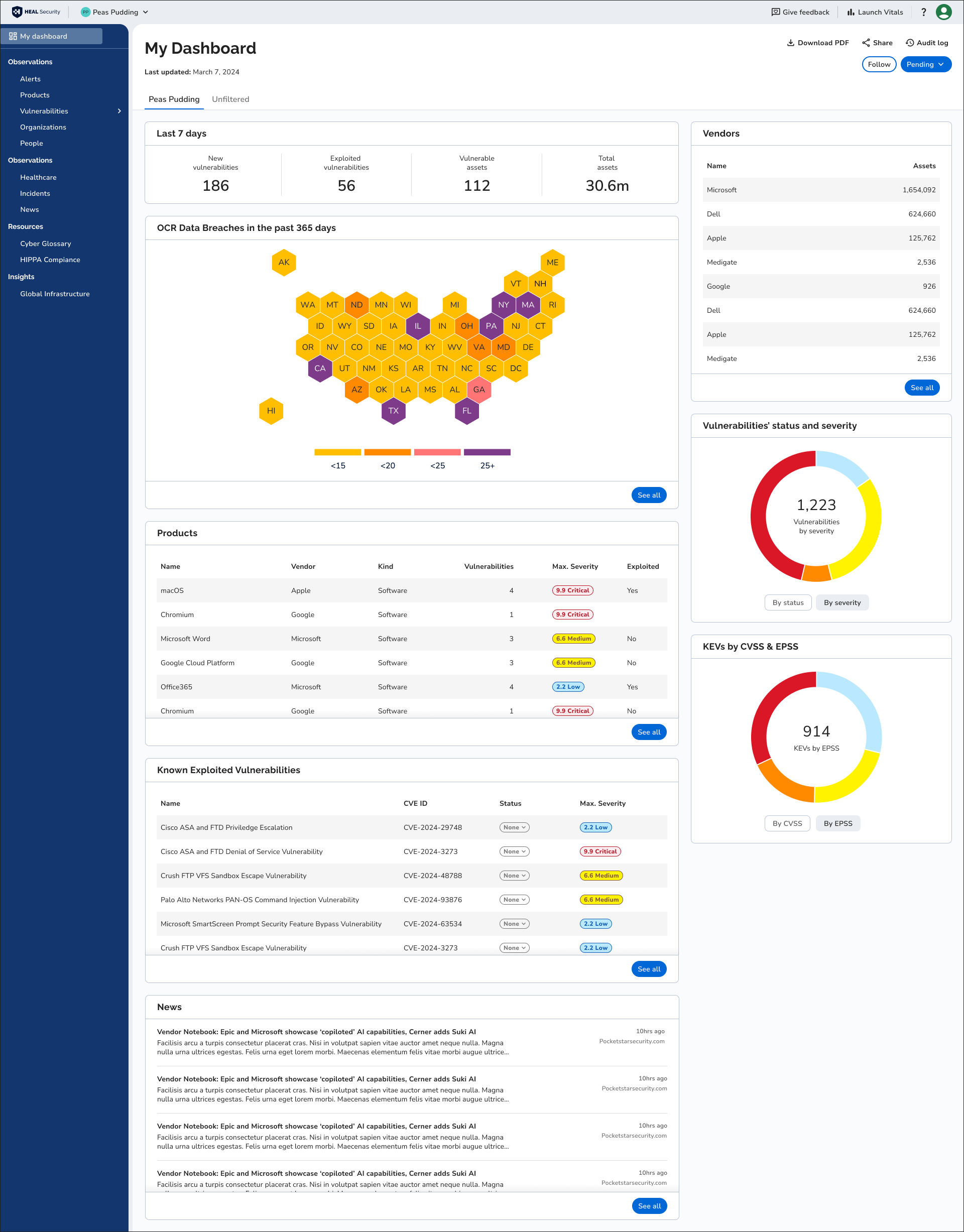Open the user profile avatar
The height and width of the screenshot is (1232, 964).
click(x=944, y=12)
